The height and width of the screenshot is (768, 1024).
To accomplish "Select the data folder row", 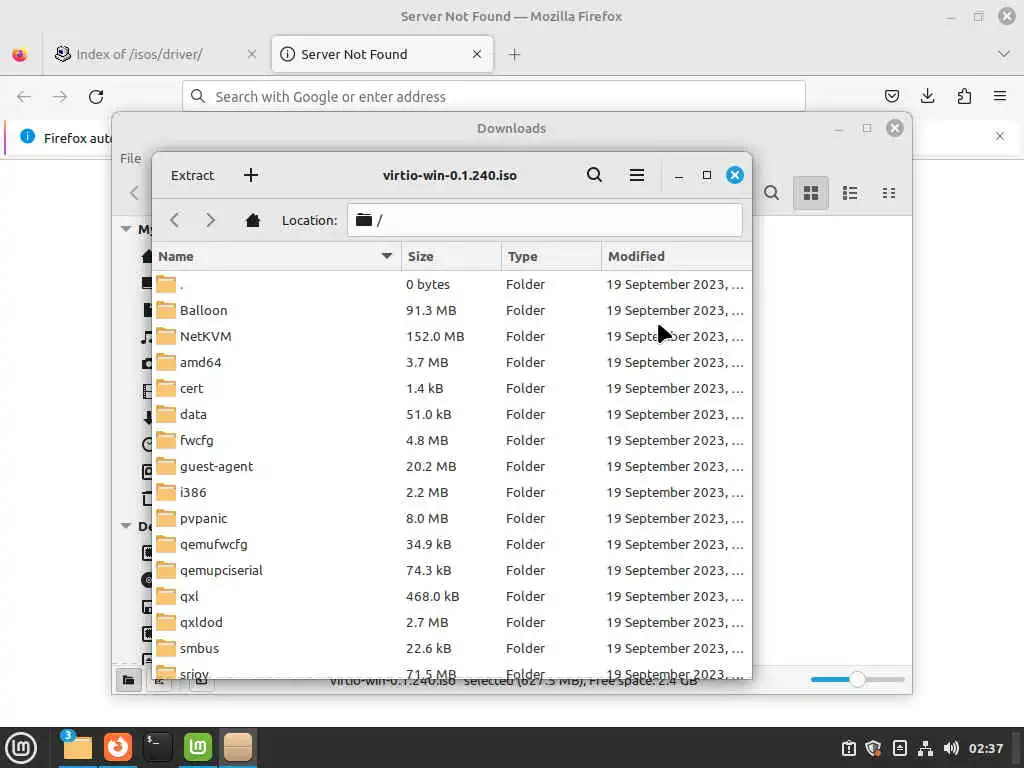I will click(452, 415).
